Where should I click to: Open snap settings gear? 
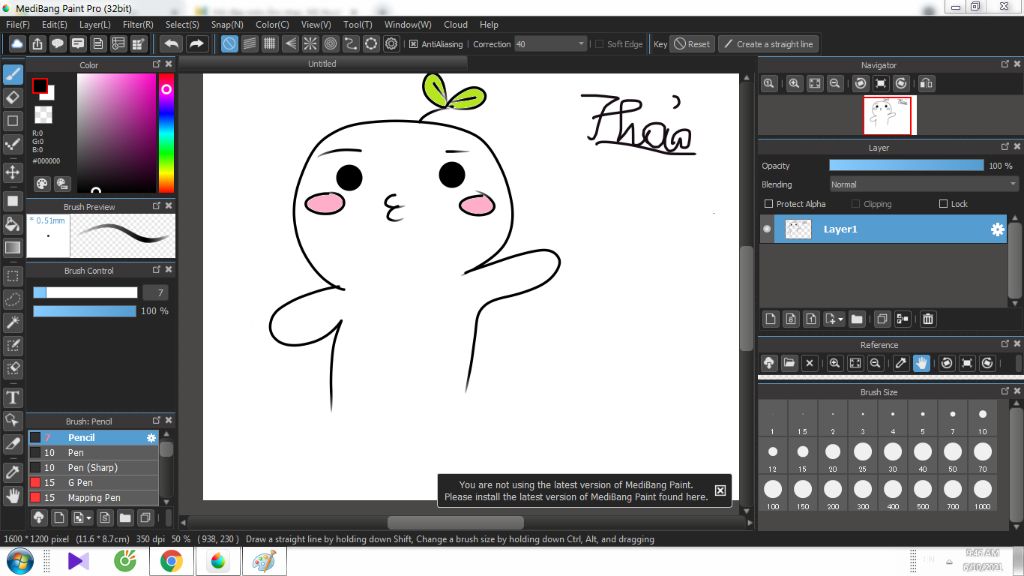[391, 44]
